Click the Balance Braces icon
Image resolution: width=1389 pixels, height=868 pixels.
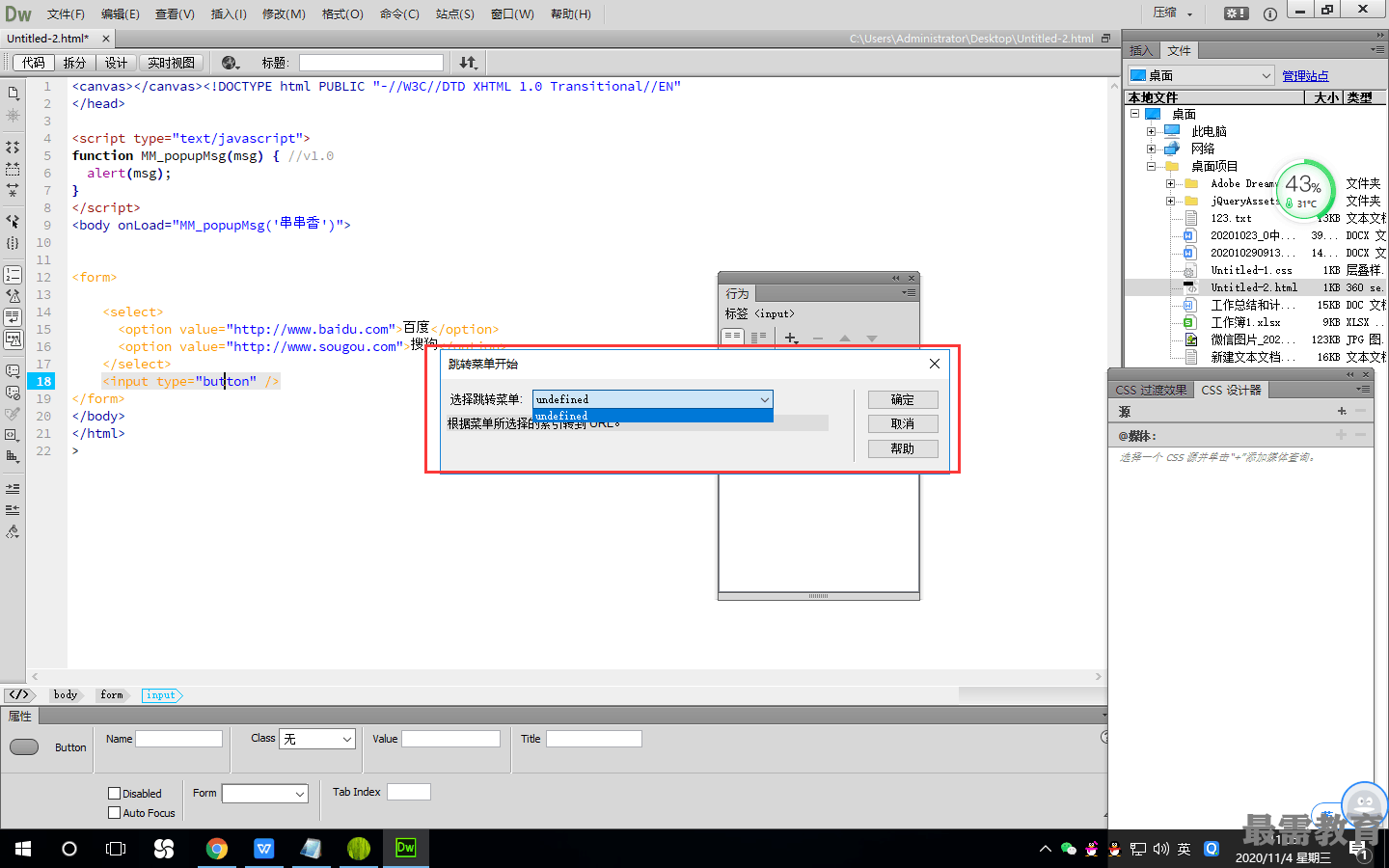click(13, 243)
